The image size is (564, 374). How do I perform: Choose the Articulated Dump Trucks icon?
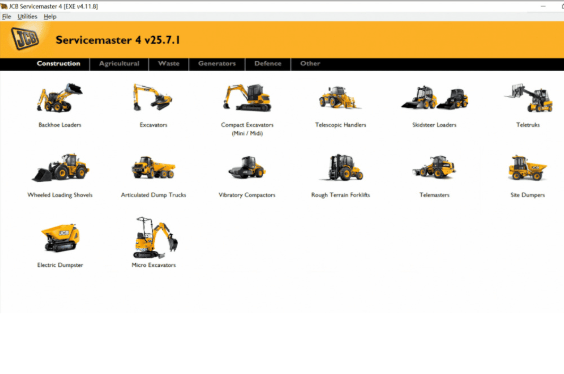pos(154,168)
